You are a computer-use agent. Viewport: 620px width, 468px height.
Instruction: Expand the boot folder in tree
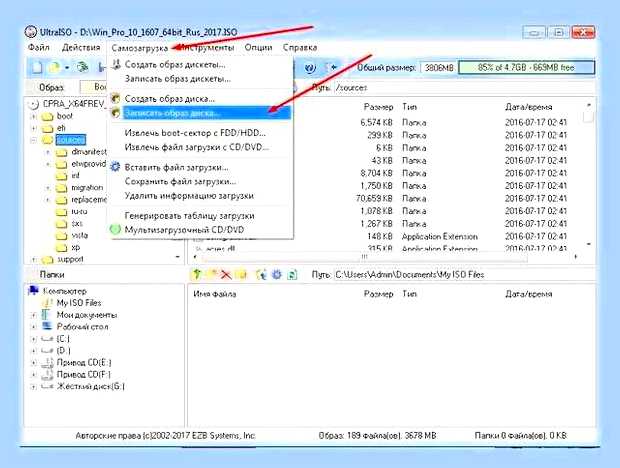click(34, 117)
